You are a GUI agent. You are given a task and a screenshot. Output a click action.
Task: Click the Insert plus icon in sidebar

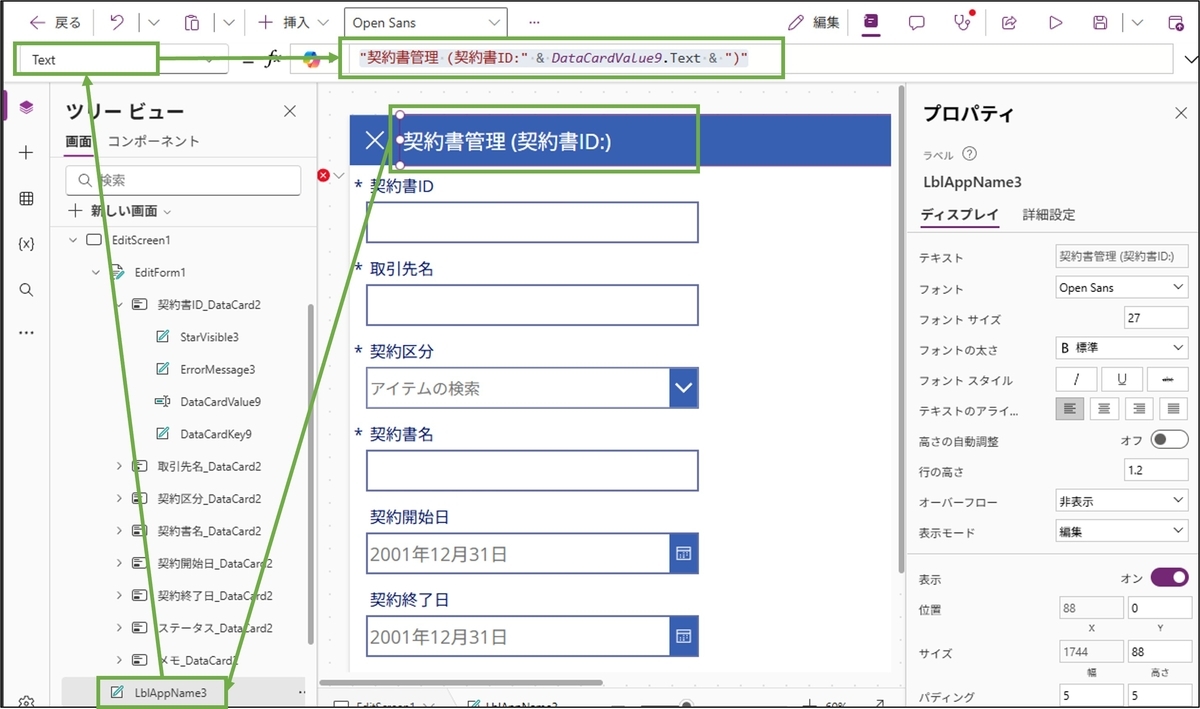(x=26, y=153)
